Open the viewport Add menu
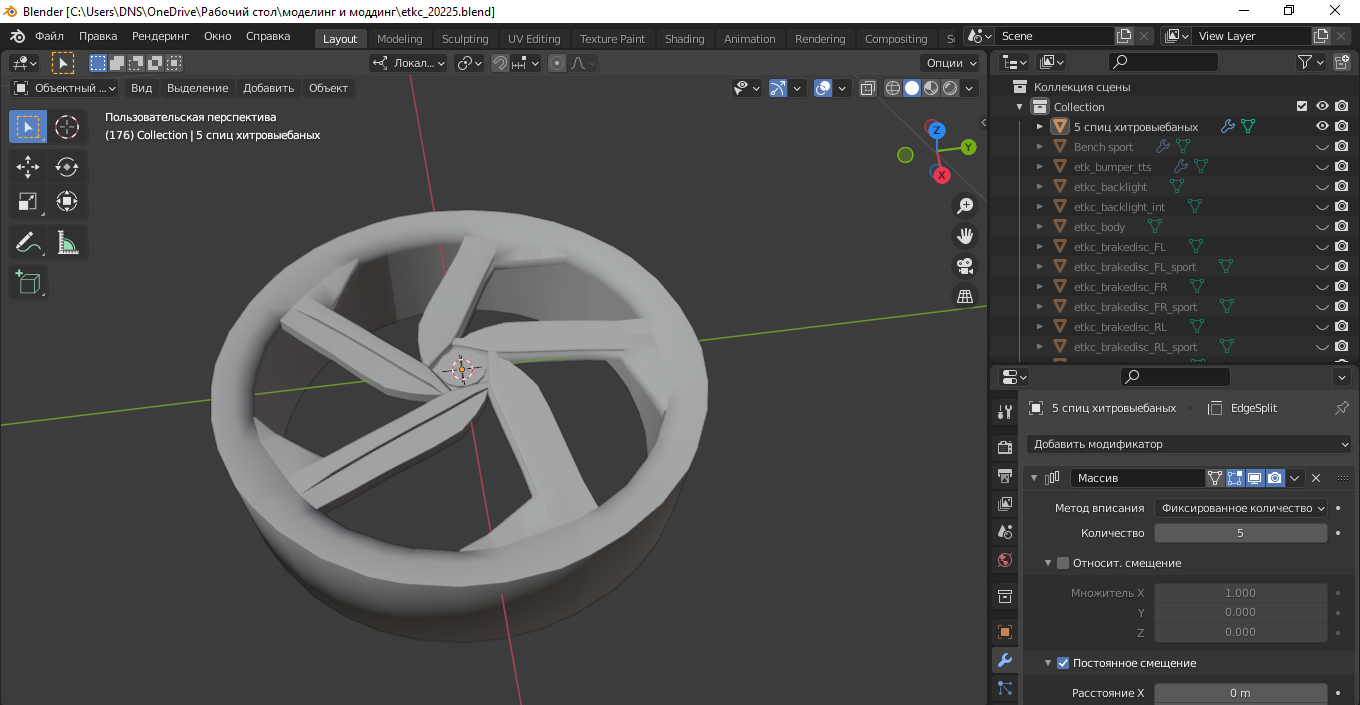This screenshot has width=1360, height=705. [x=268, y=88]
